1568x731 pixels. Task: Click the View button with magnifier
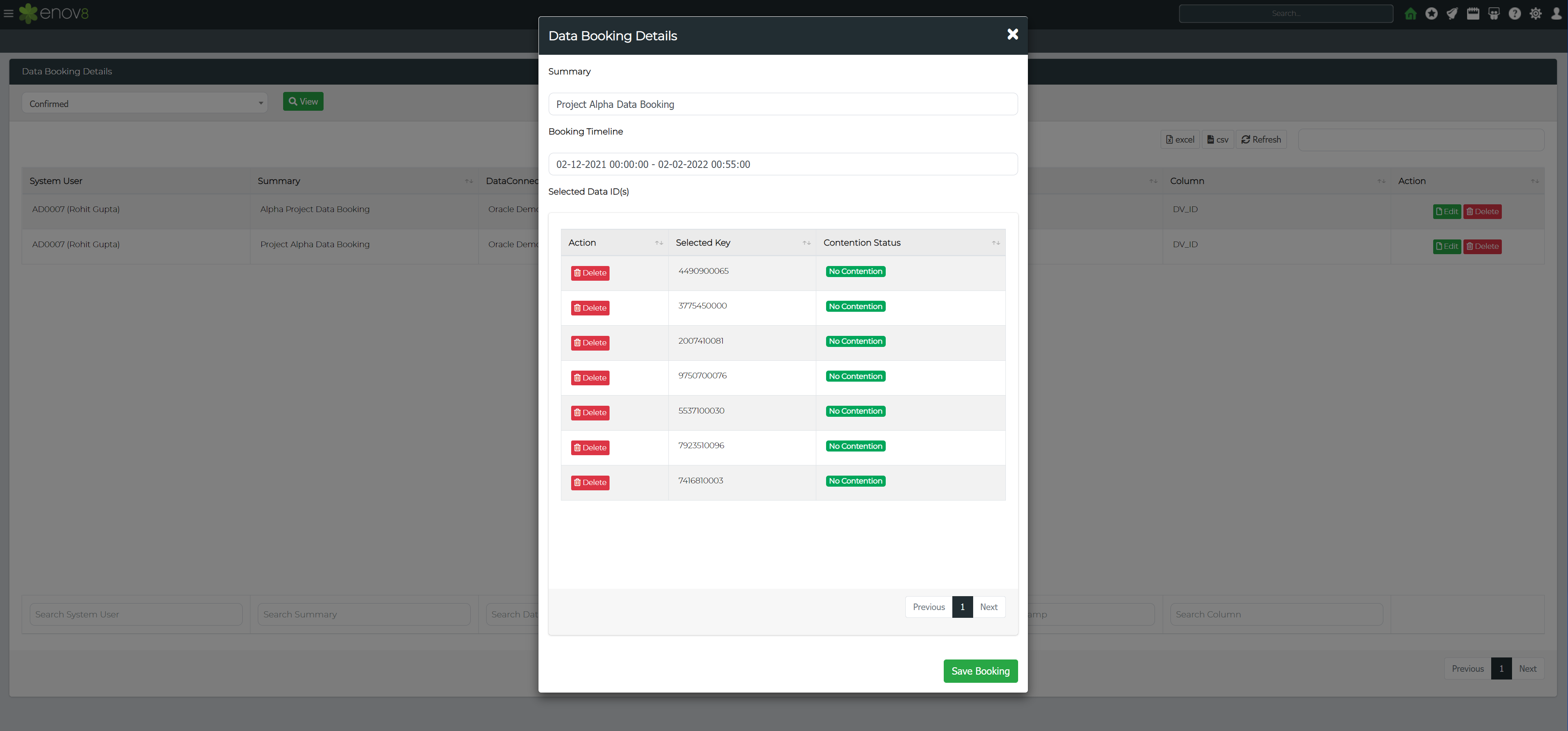[304, 100]
